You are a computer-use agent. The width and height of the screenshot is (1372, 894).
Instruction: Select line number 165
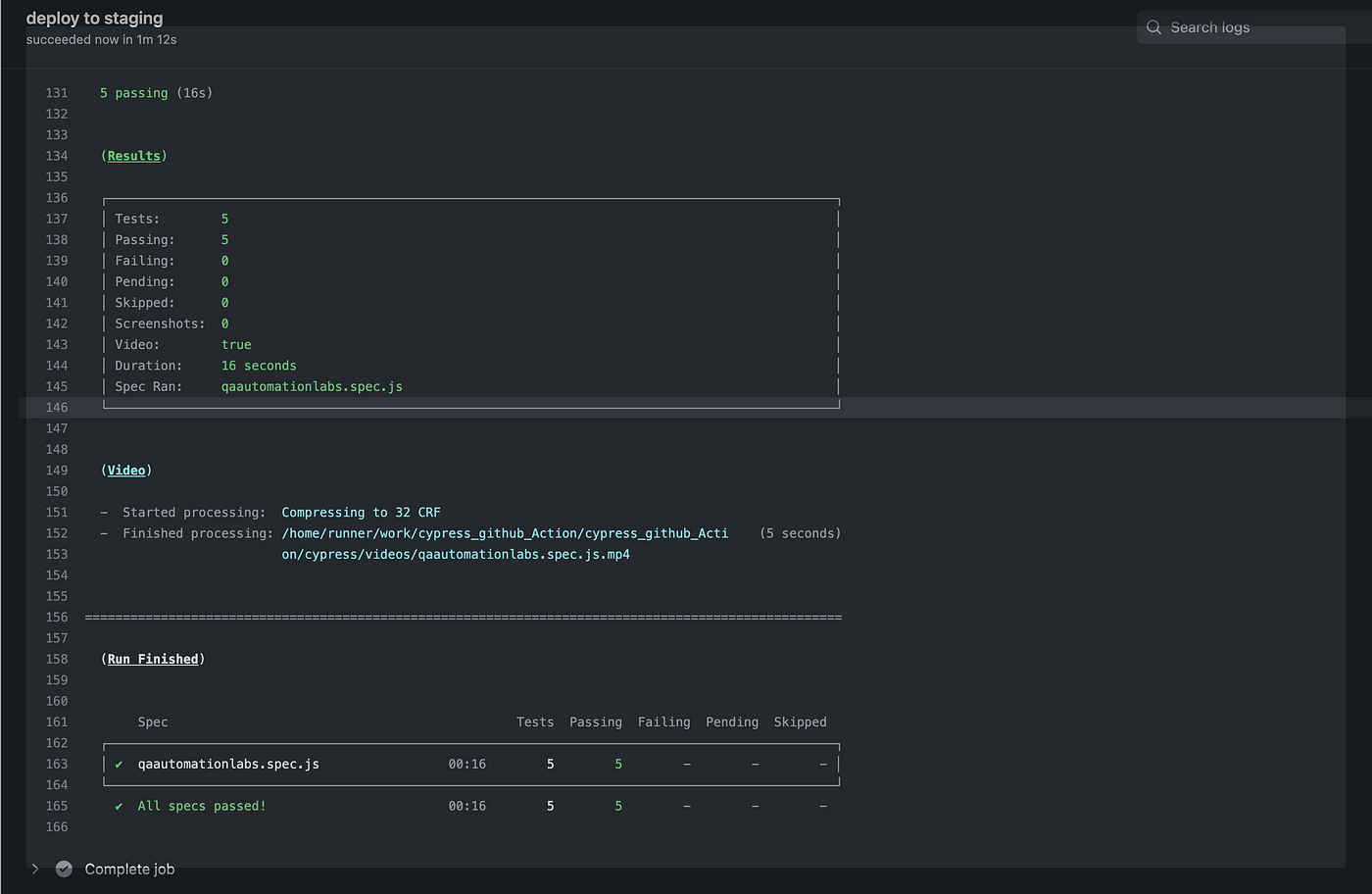coord(56,806)
